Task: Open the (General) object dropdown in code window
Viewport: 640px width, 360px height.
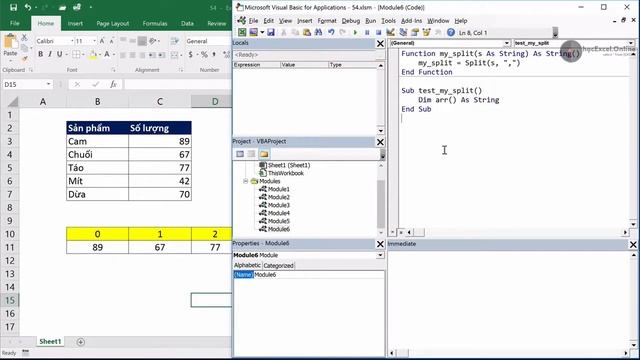Action: [507, 43]
